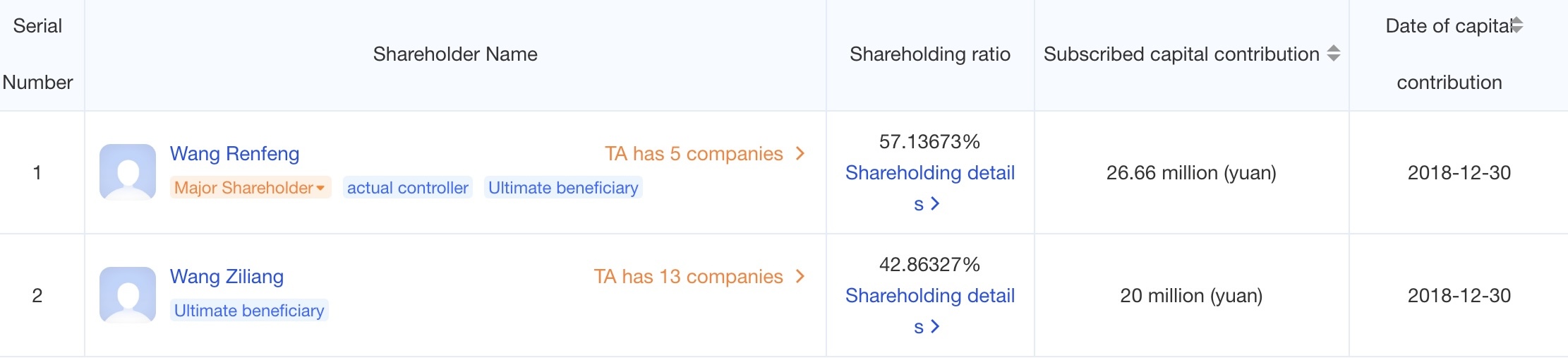Click the Shareholder Name column header
The height and width of the screenshot is (358, 1568).
[455, 54]
